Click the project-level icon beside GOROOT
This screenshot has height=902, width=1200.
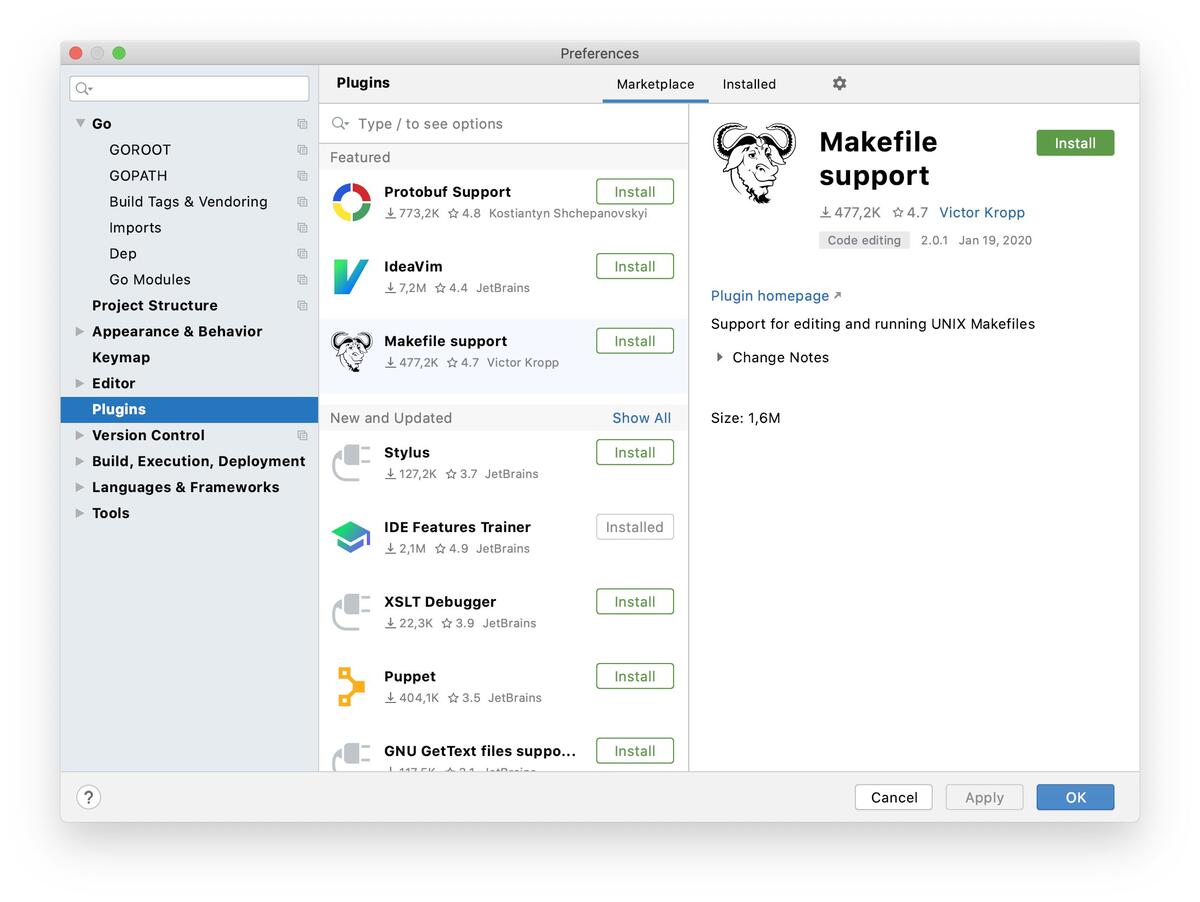click(x=302, y=150)
